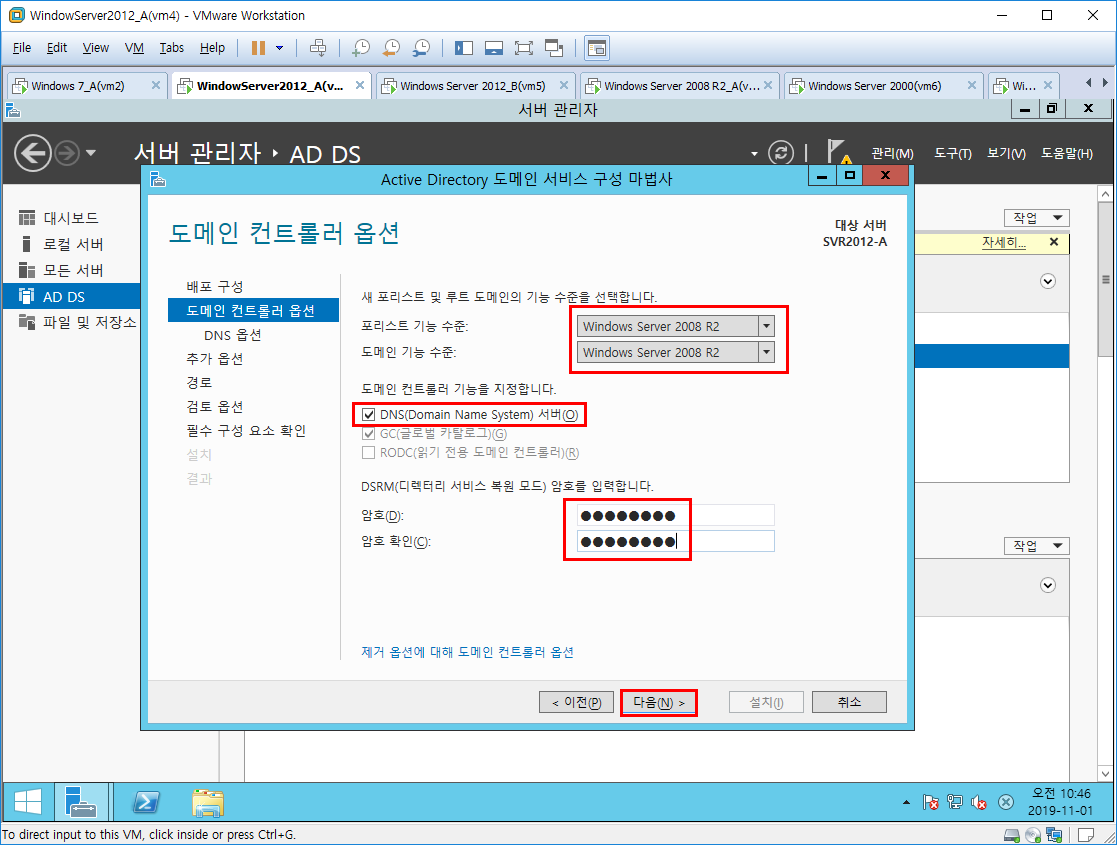
Task: Open the snapshot manager toolbar icon
Action: pos(421,48)
